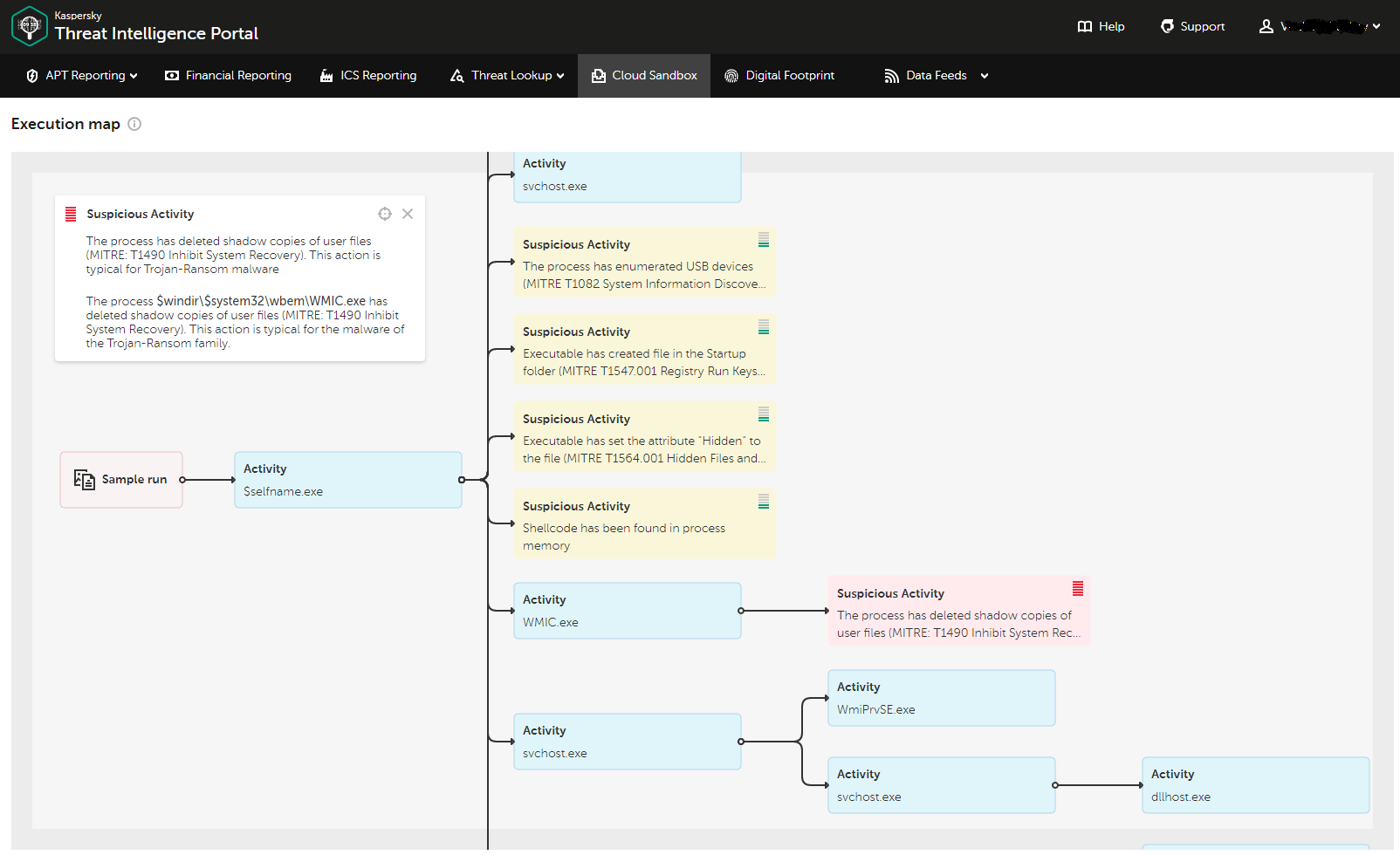Expand the Threat Lookup dropdown arrow
The width and height of the screenshot is (1400, 855).
click(x=560, y=76)
